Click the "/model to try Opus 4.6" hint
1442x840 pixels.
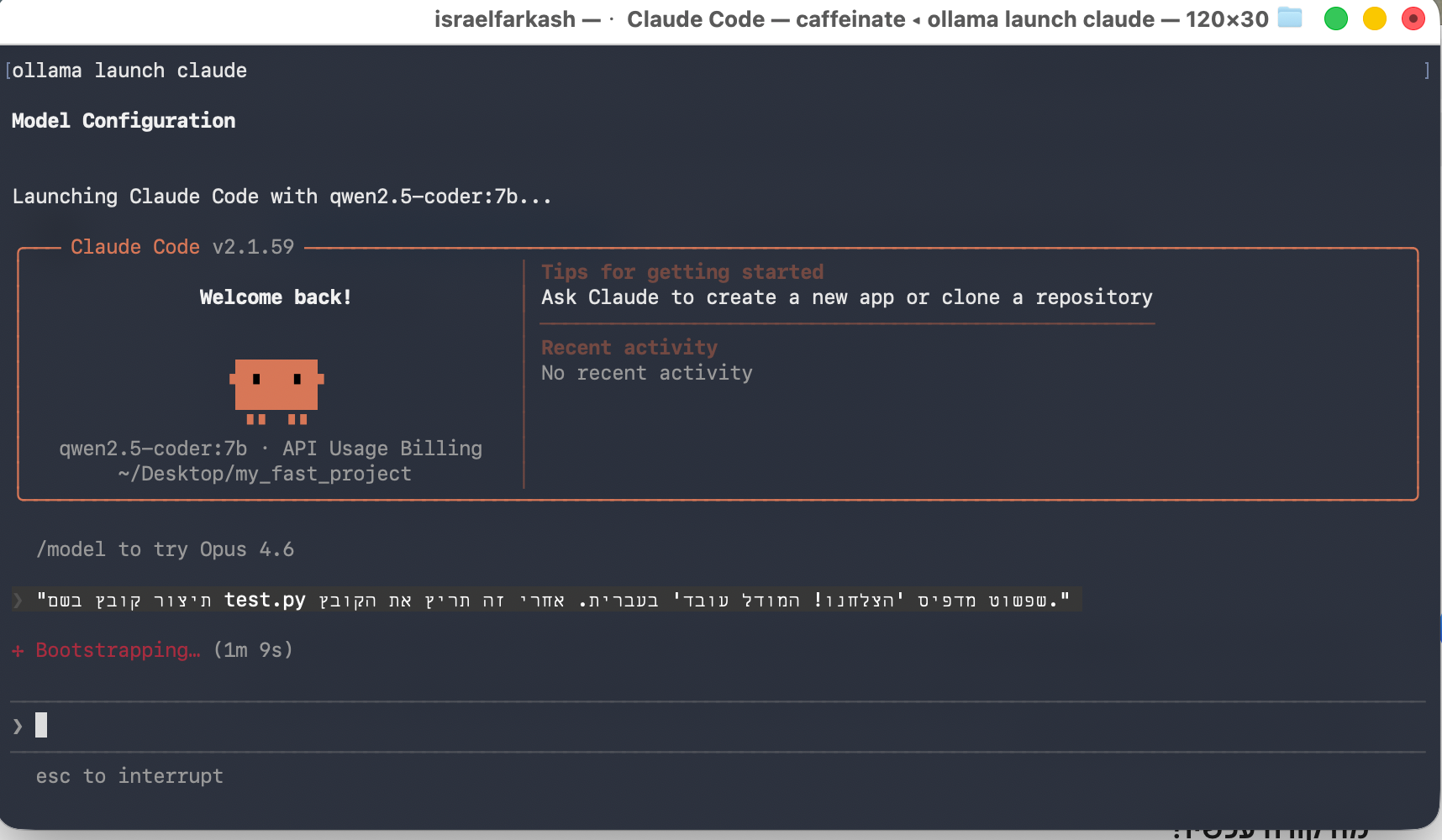[x=165, y=549]
